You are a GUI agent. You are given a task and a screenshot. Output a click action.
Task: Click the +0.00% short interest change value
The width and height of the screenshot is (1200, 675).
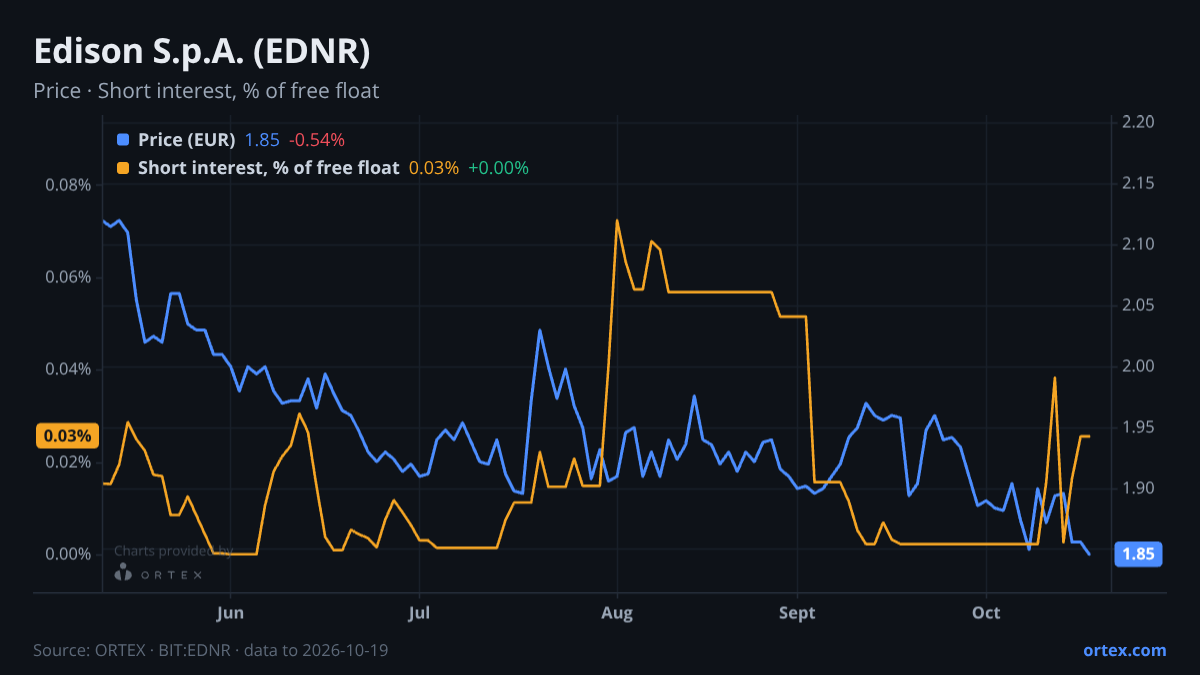(498, 168)
